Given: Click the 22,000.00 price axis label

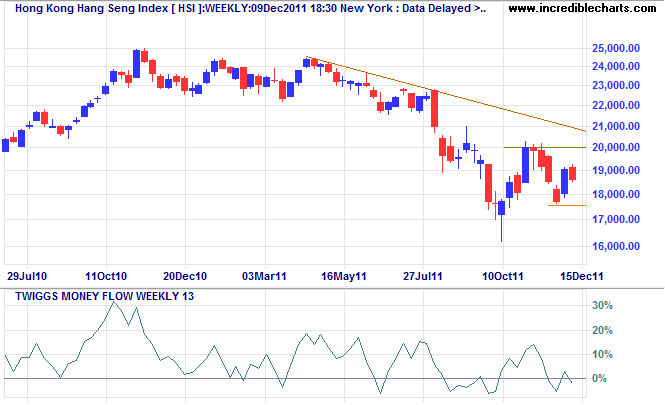Looking at the screenshot, I should pyautogui.click(x=616, y=105).
